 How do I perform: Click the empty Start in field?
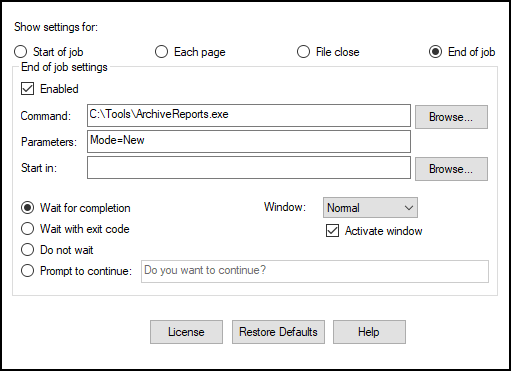tap(249, 167)
